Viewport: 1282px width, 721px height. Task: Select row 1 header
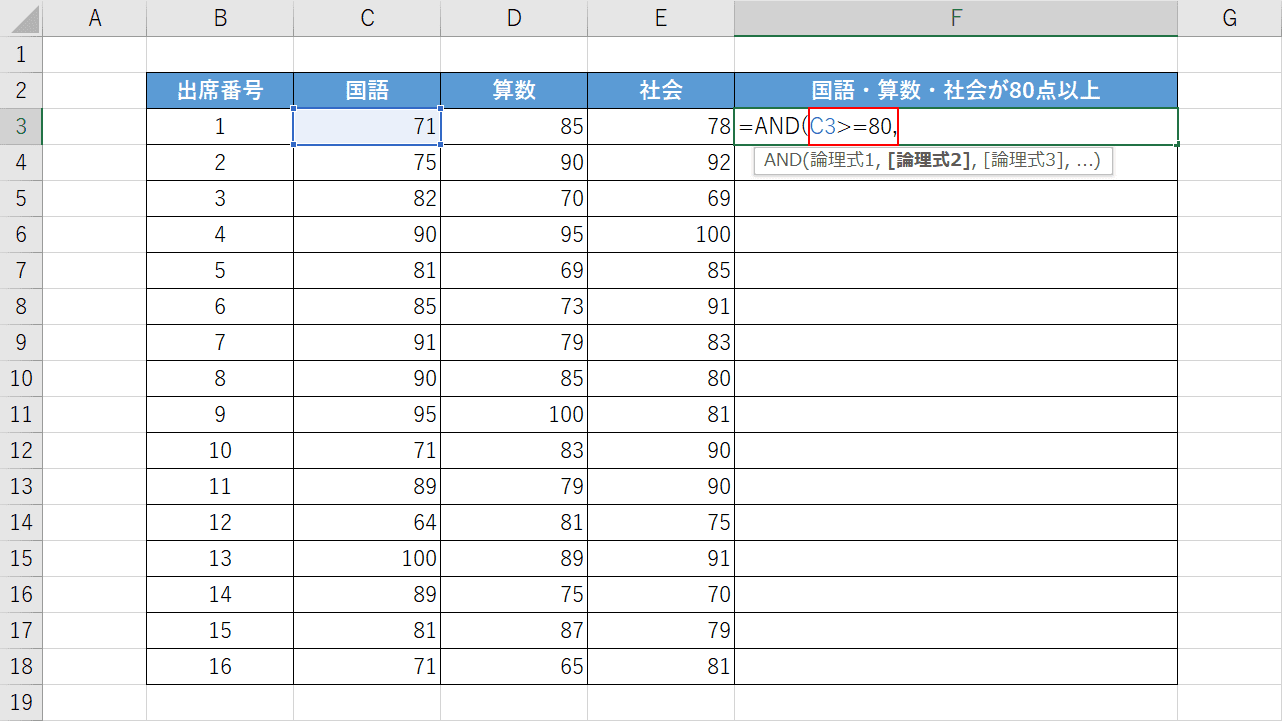(x=21, y=54)
